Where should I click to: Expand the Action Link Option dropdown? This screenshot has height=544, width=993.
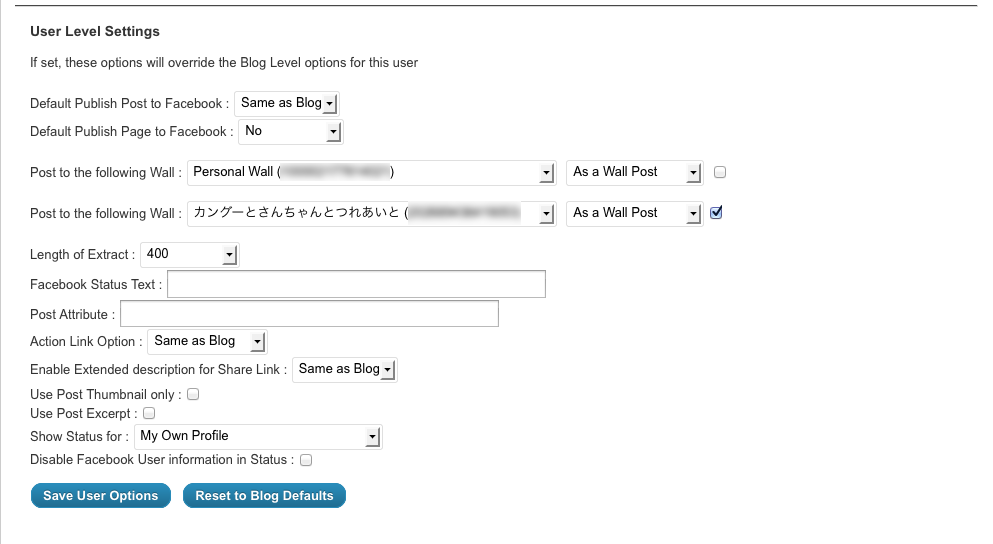(x=207, y=342)
